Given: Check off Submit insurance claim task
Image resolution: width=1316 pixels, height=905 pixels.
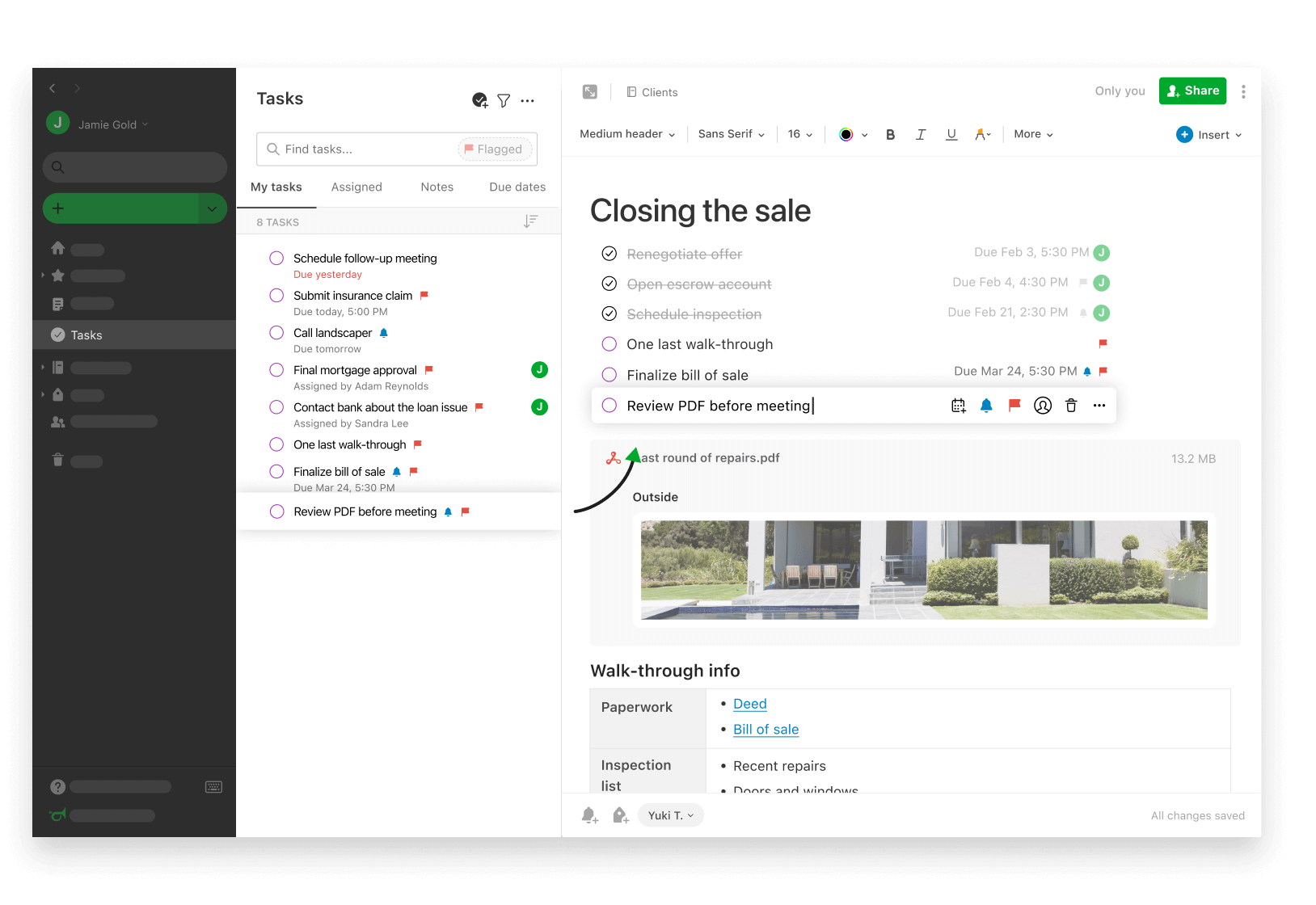Looking at the screenshot, I should point(276,295).
